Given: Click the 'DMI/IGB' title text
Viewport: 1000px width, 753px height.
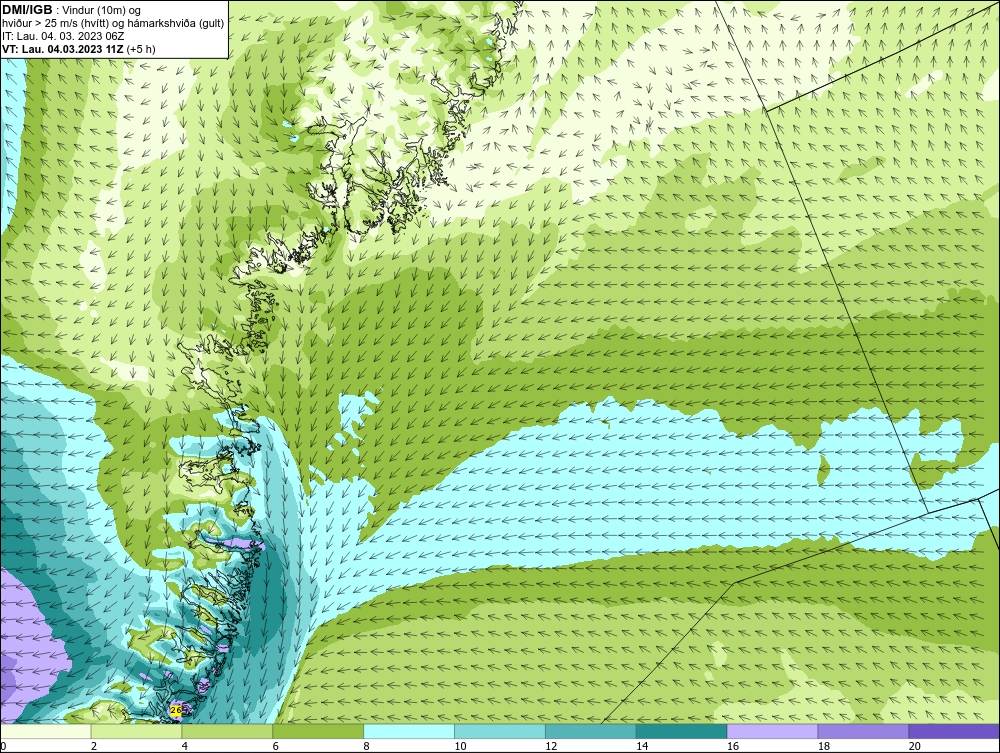Looking at the screenshot, I should pos(27,10).
